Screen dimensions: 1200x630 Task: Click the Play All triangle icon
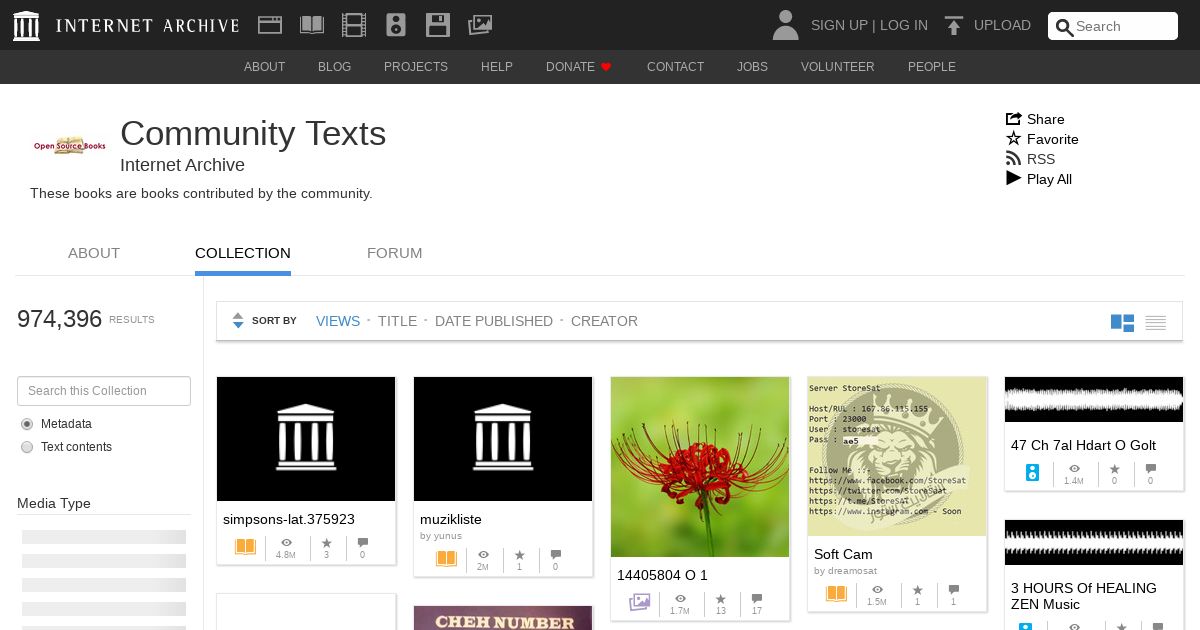[1014, 178]
